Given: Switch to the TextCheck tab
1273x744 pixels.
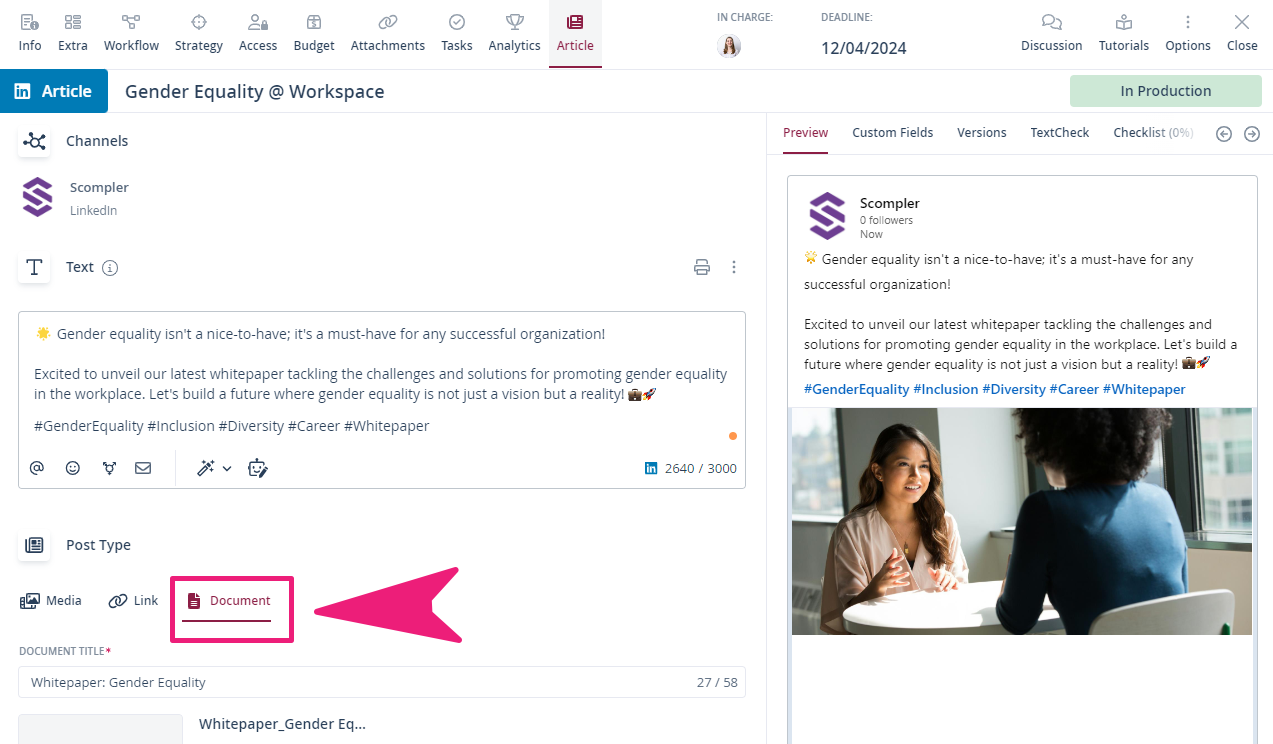Looking at the screenshot, I should [1060, 132].
